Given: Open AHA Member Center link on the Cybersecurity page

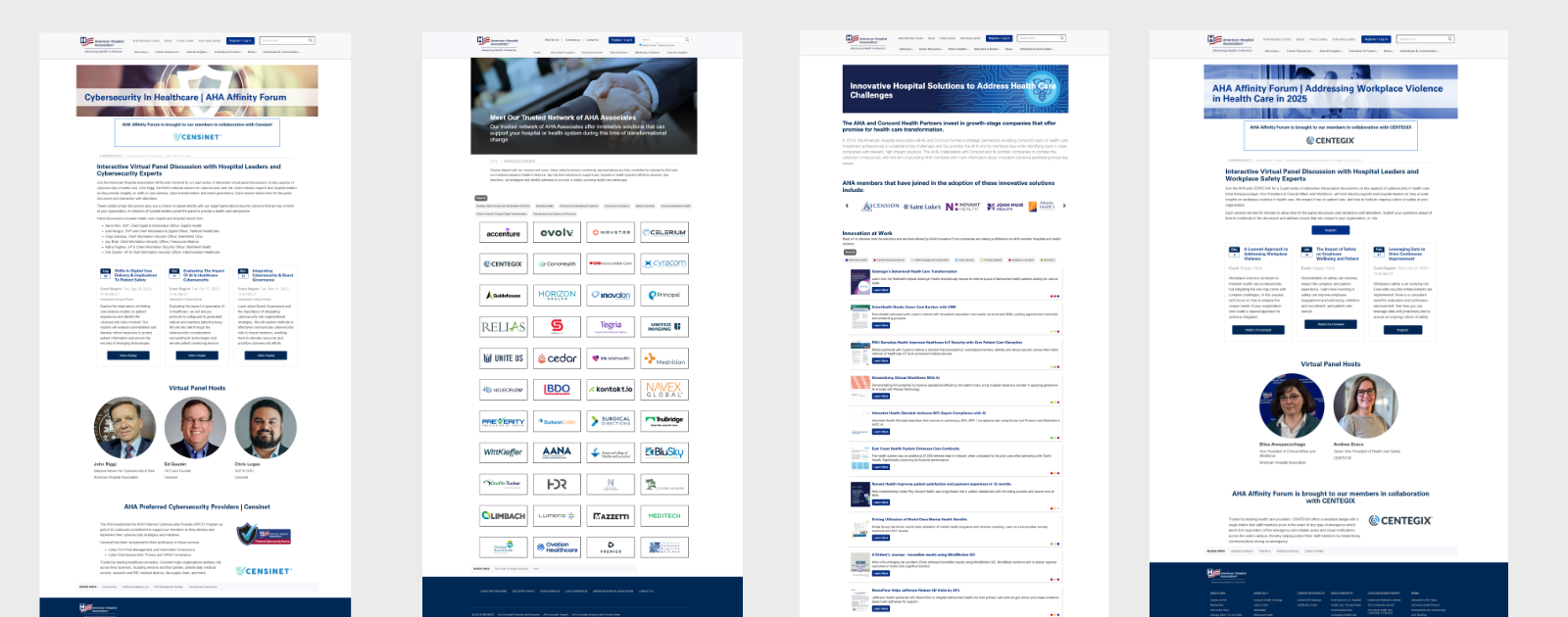Looking at the screenshot, I should coord(146,41).
